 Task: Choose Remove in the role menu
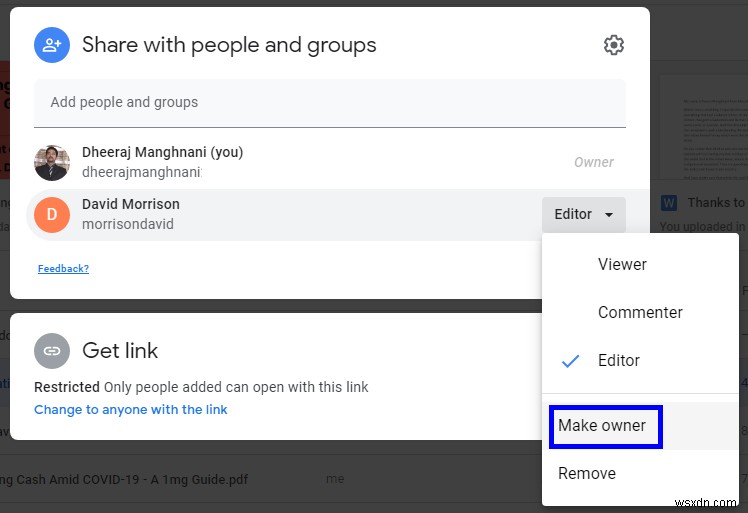pyautogui.click(x=640, y=473)
